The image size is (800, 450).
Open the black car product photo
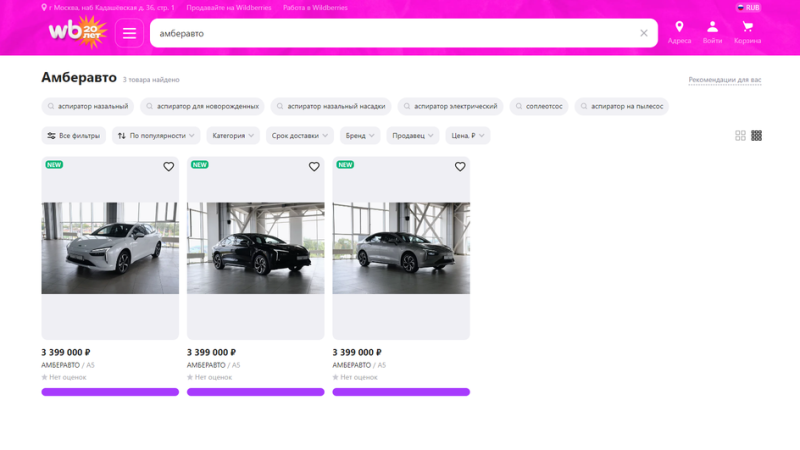(x=256, y=248)
